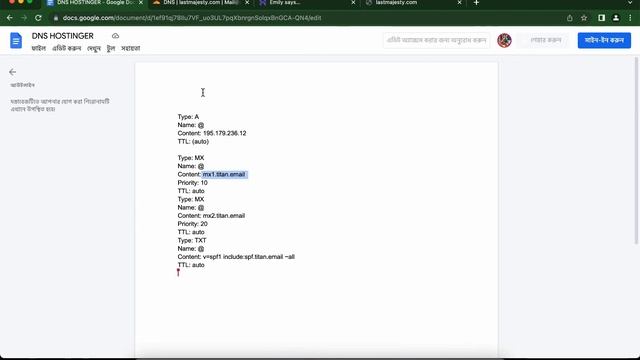Screen dimensions: 640x360
Task: Open the Google Docs home icon
Action: tap(16, 40)
